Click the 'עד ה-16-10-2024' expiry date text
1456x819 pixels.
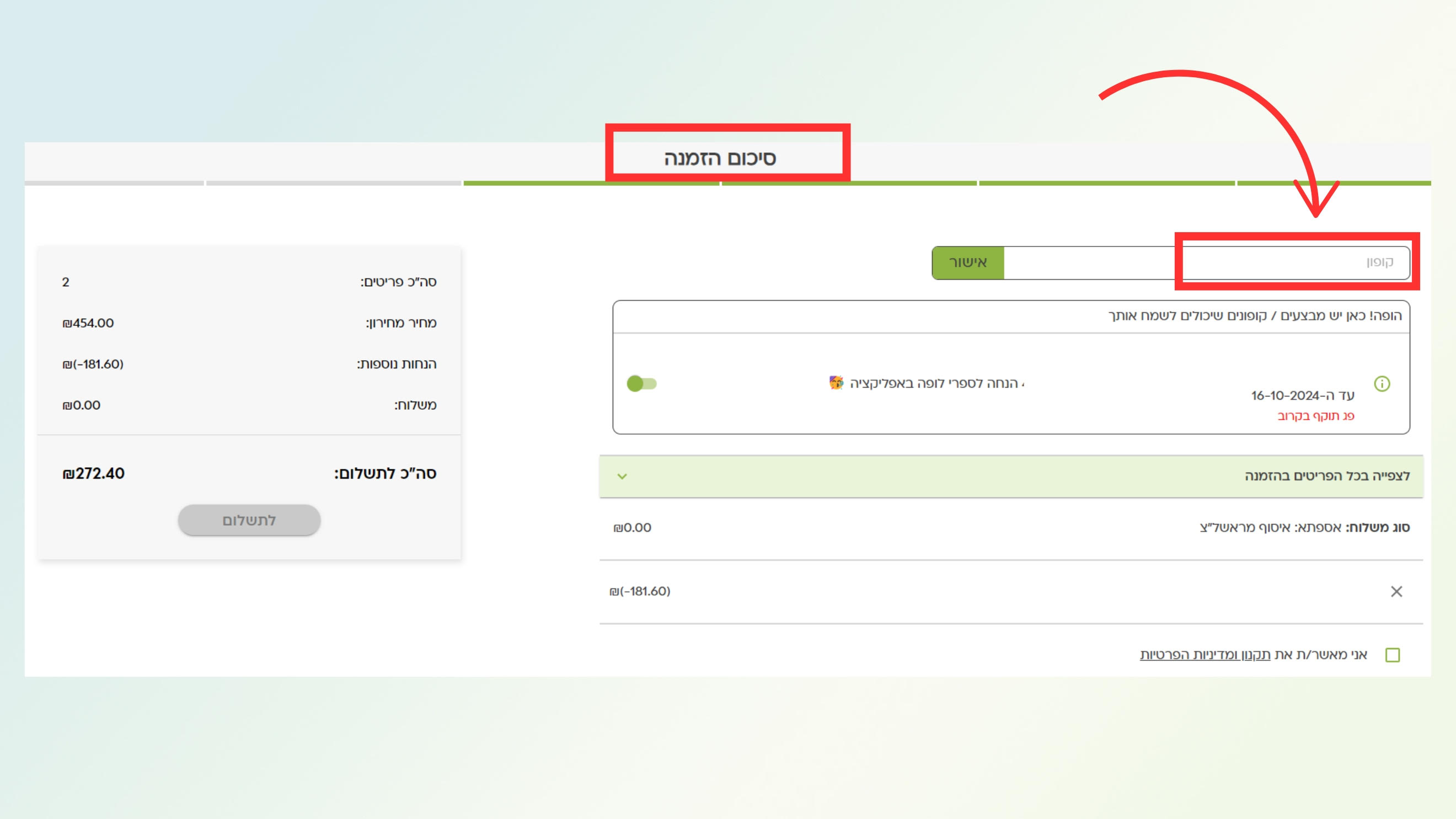pos(1302,395)
